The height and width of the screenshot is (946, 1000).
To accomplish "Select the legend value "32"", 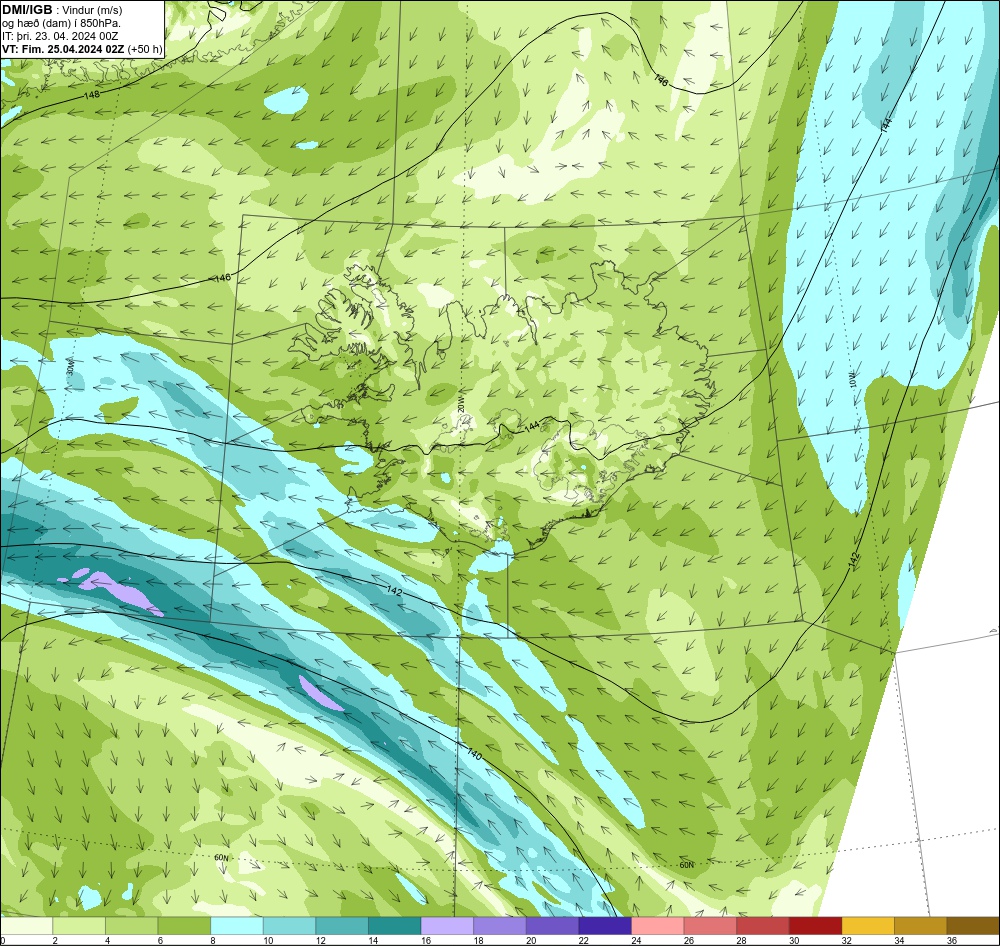I will [x=847, y=940].
